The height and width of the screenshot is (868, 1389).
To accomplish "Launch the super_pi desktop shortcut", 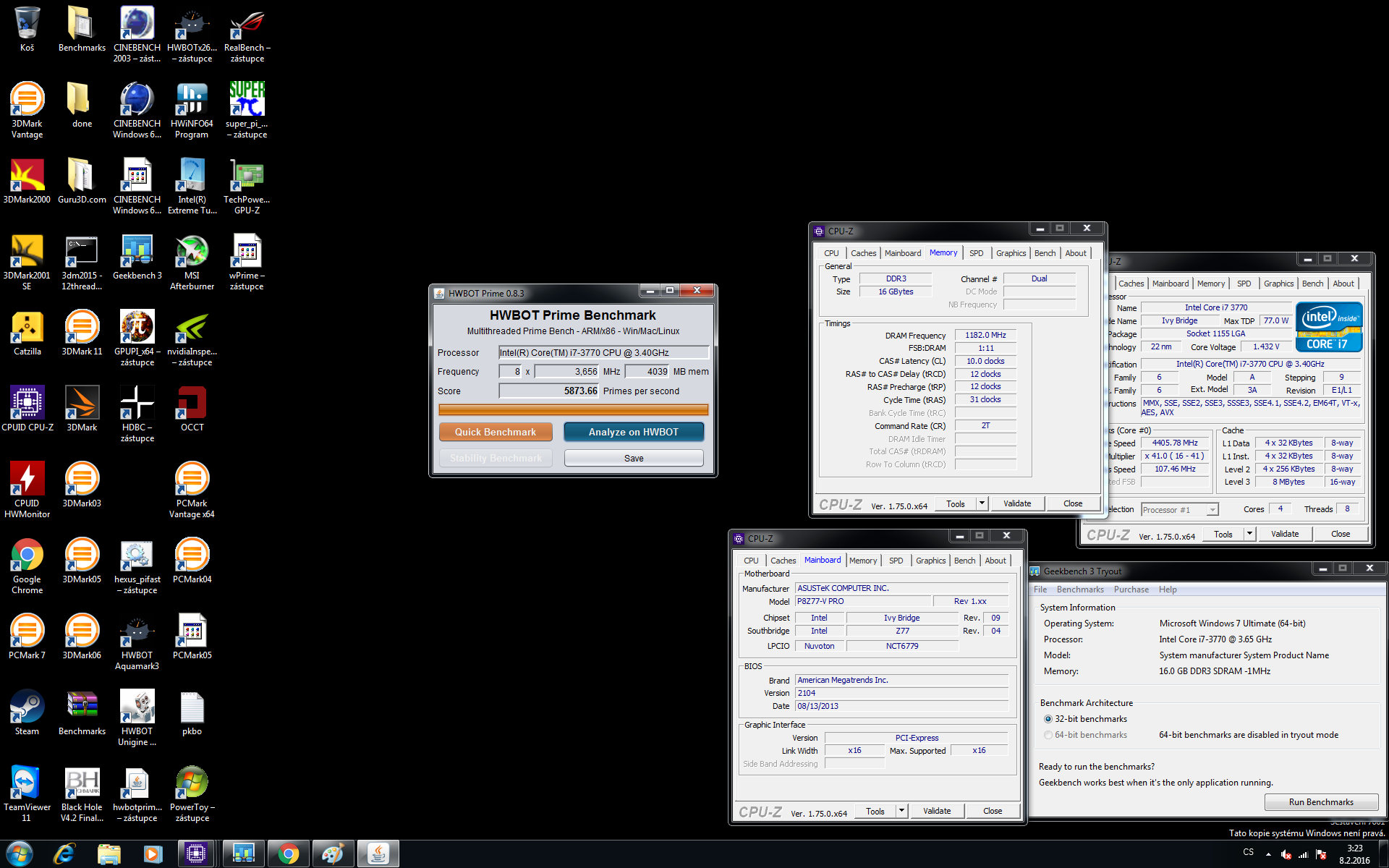I will click(x=247, y=110).
